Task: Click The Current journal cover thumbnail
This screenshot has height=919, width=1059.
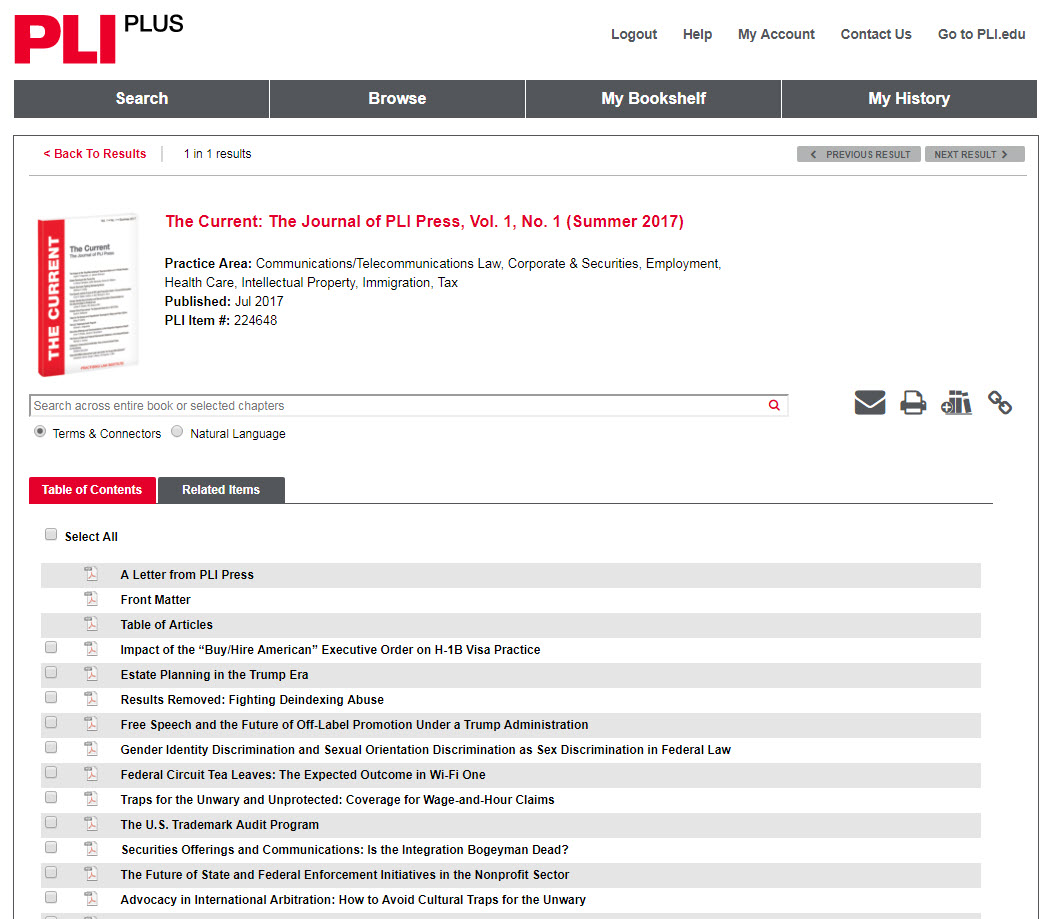Action: pos(88,295)
